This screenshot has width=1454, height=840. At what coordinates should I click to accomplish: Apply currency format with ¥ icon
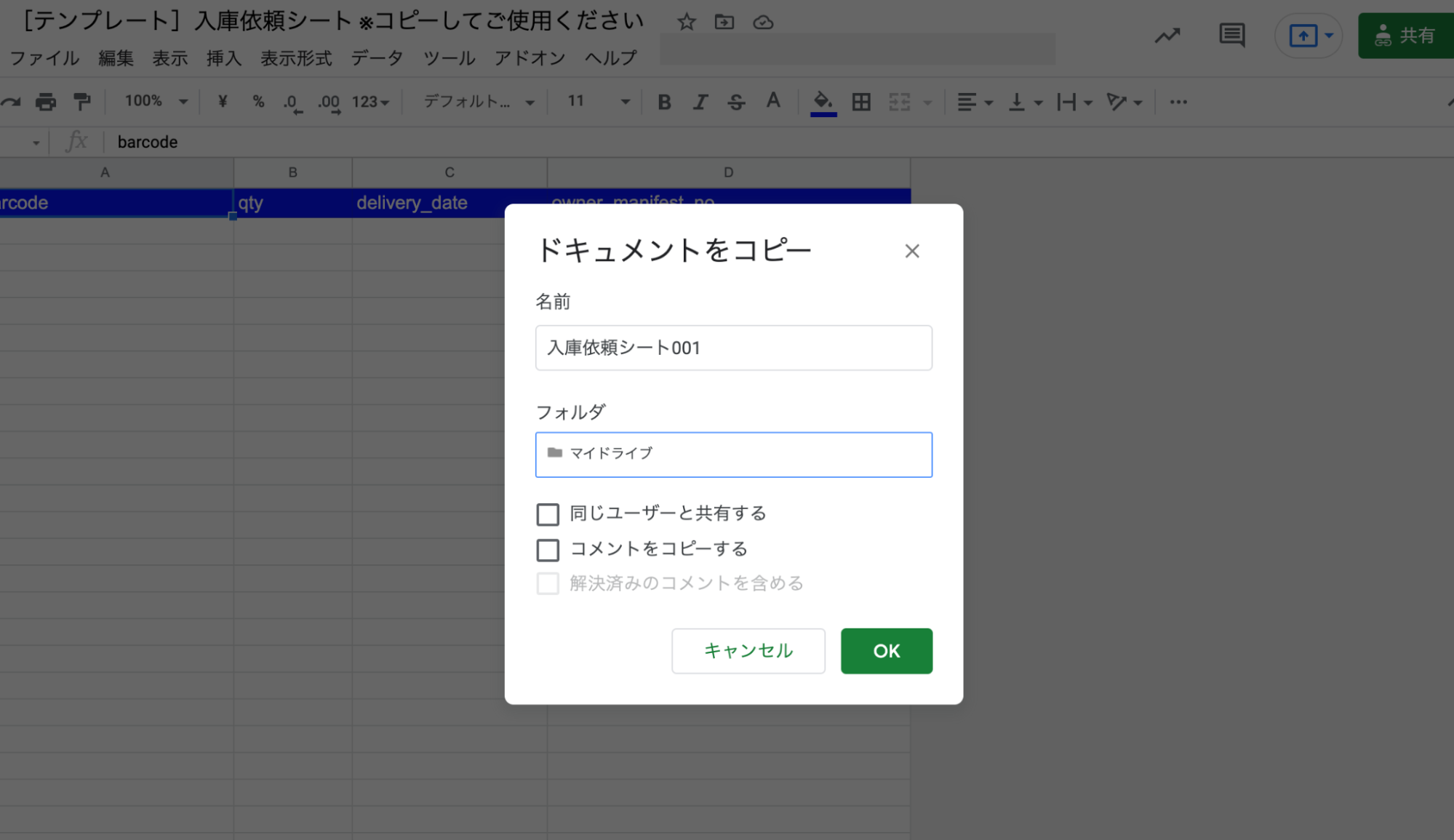tap(222, 102)
